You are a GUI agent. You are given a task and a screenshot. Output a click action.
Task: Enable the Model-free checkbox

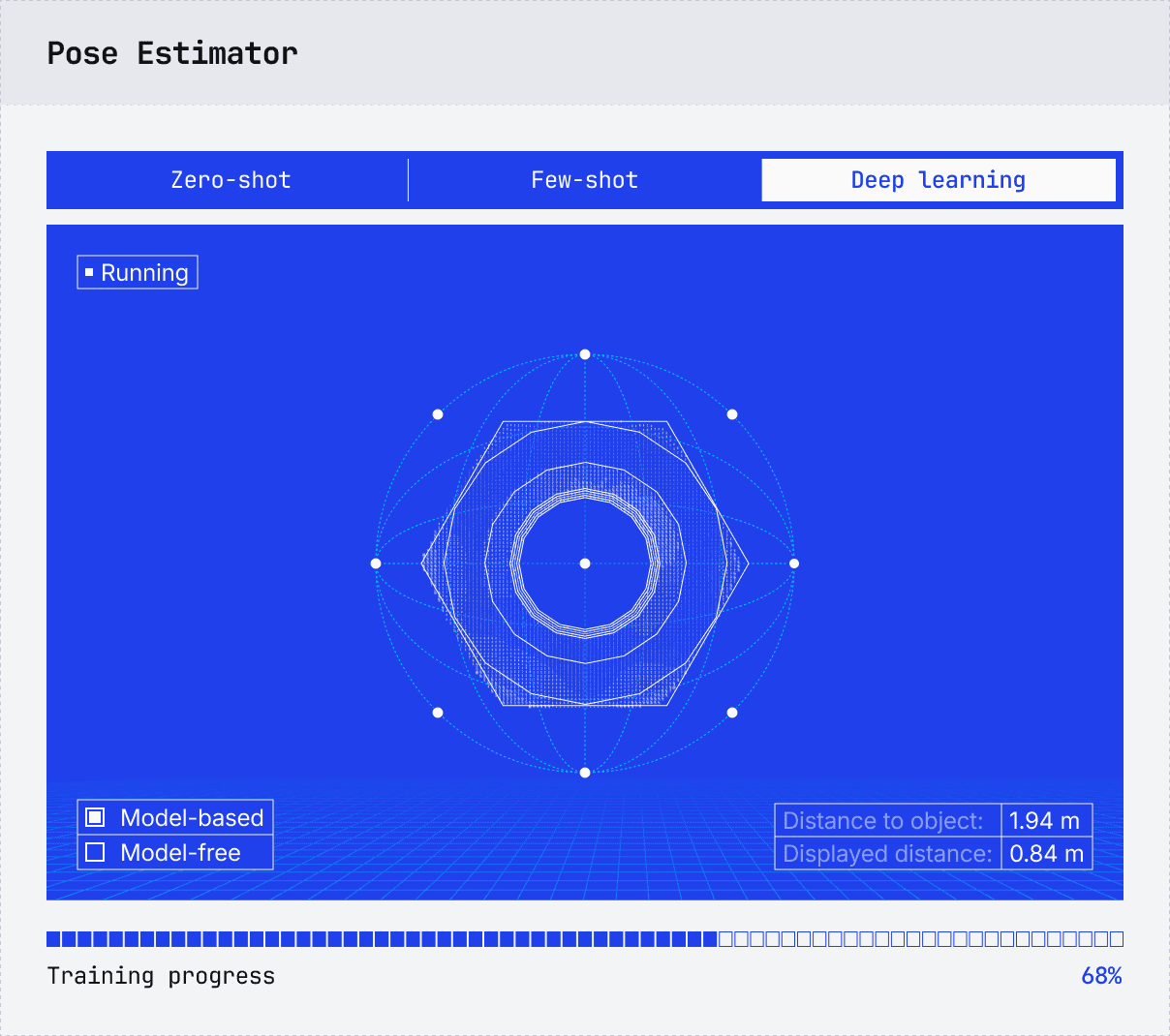[x=95, y=852]
